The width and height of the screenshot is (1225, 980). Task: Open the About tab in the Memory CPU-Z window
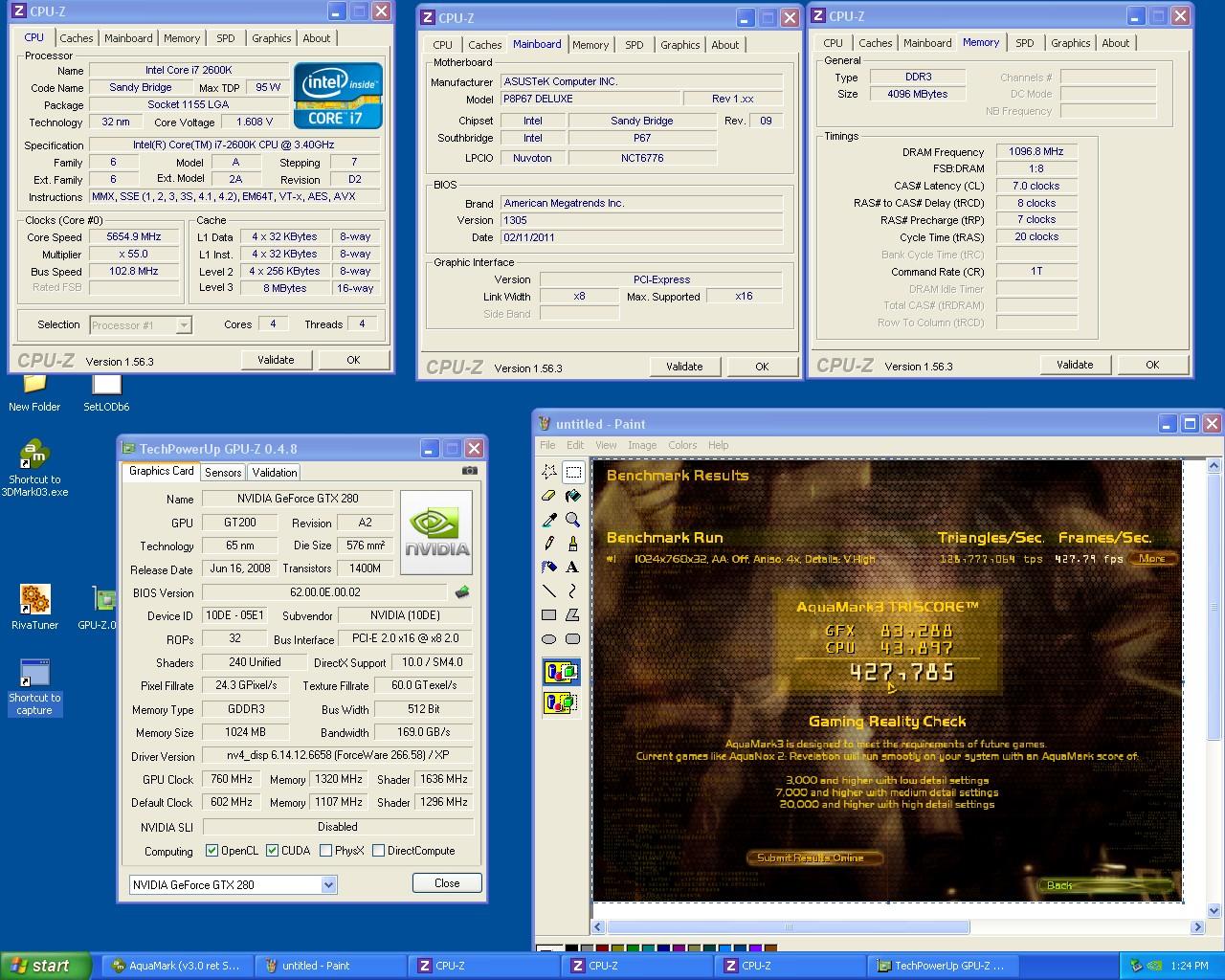(x=1115, y=43)
